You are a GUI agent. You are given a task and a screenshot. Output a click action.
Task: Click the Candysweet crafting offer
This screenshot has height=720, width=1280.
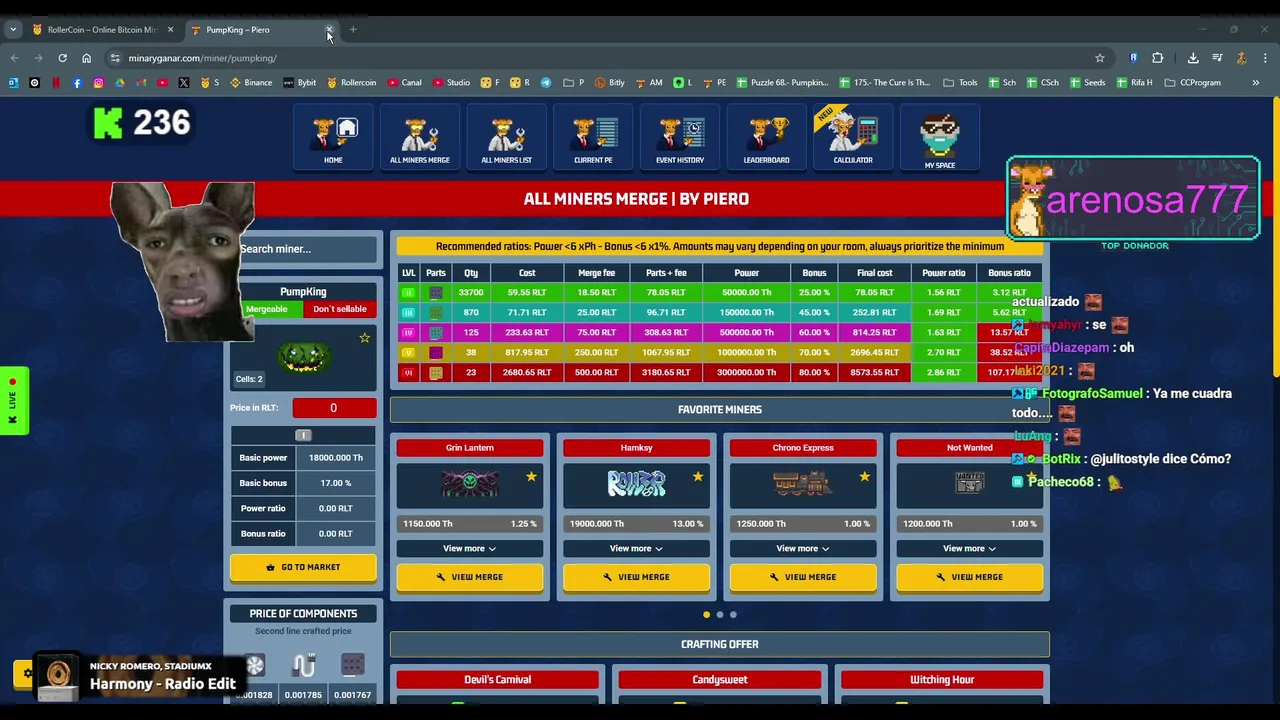719,680
